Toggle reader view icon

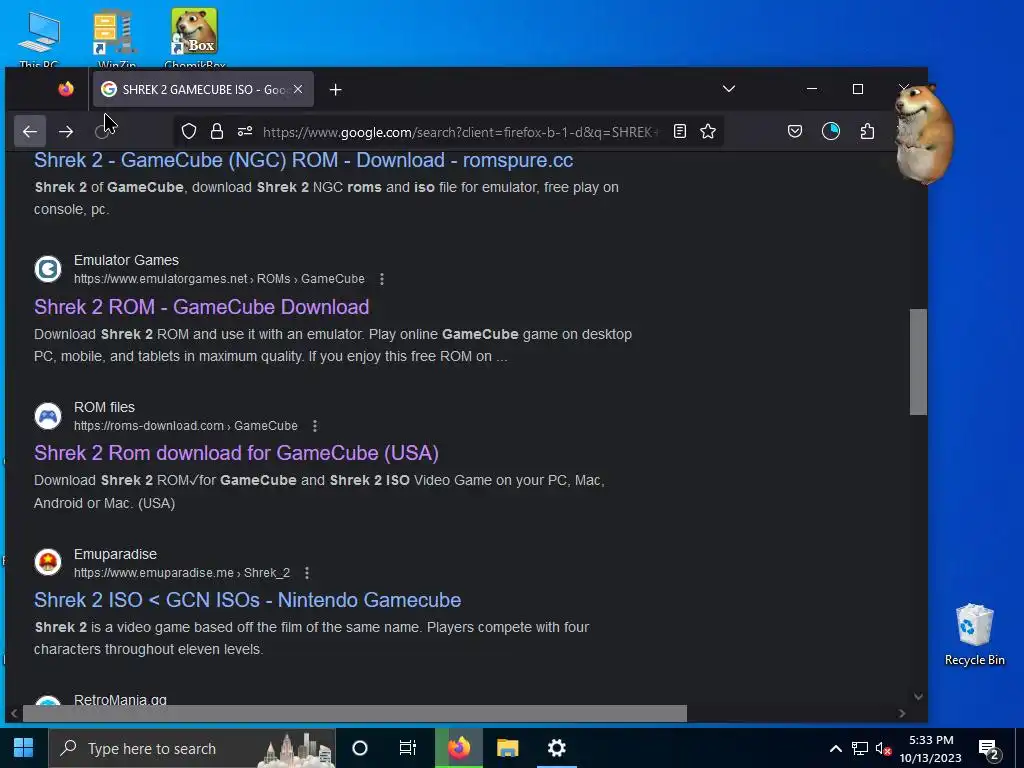[680, 132]
